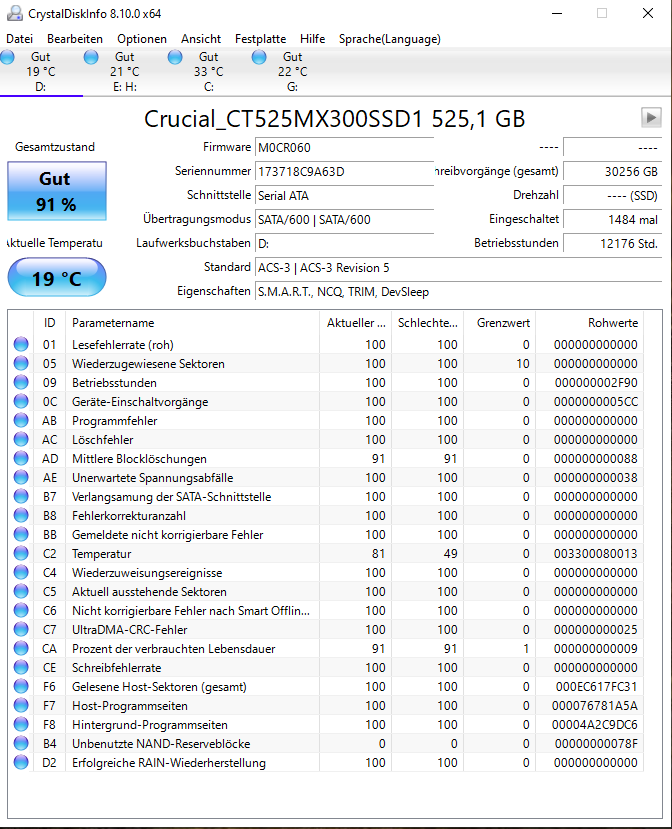672x829 pixels.
Task: Click the Seriennummer field 173718C9A63D
Action: point(344,172)
